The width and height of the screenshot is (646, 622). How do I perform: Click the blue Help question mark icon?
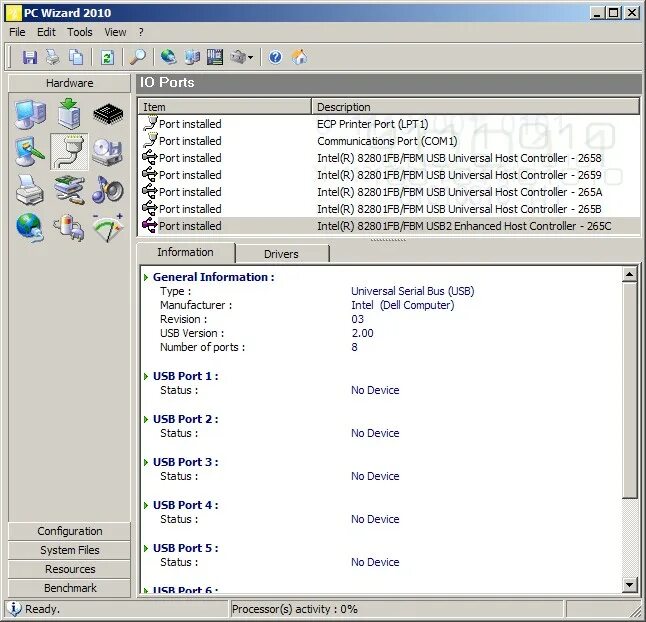pyautogui.click(x=275, y=57)
